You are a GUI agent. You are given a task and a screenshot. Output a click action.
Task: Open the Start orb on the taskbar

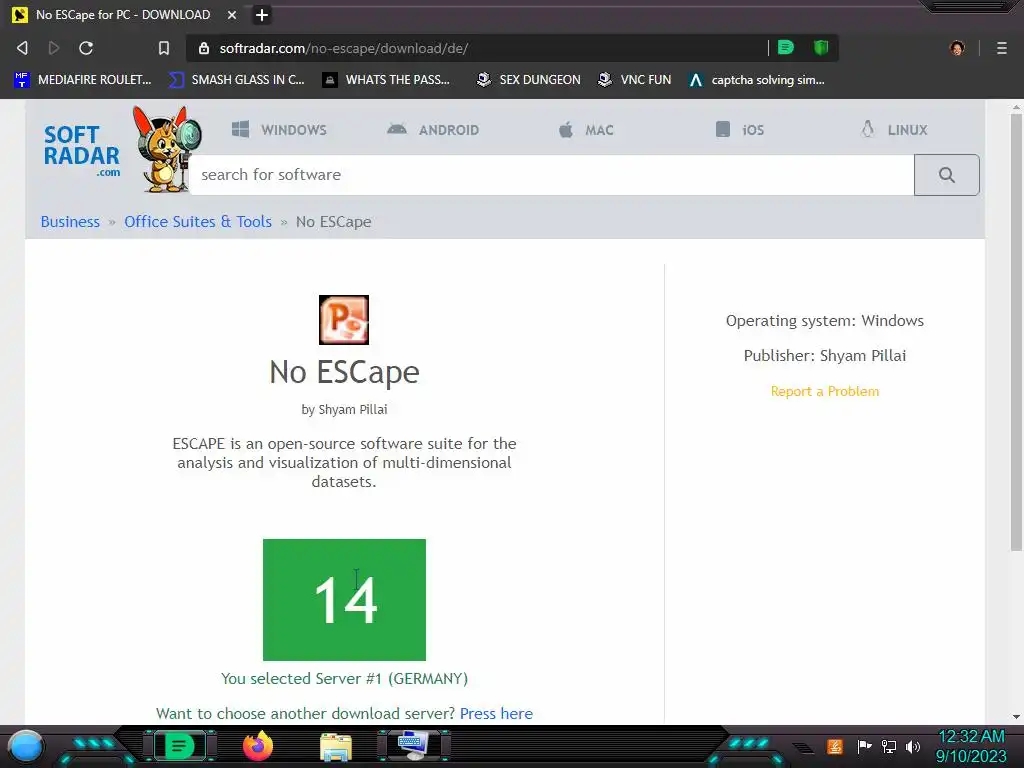[26, 746]
